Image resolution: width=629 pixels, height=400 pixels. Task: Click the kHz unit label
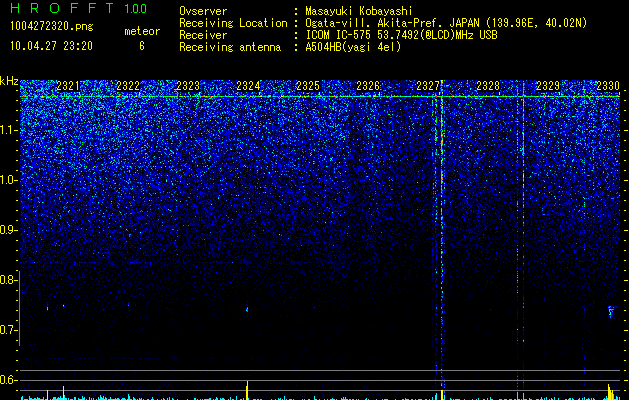click(9, 81)
